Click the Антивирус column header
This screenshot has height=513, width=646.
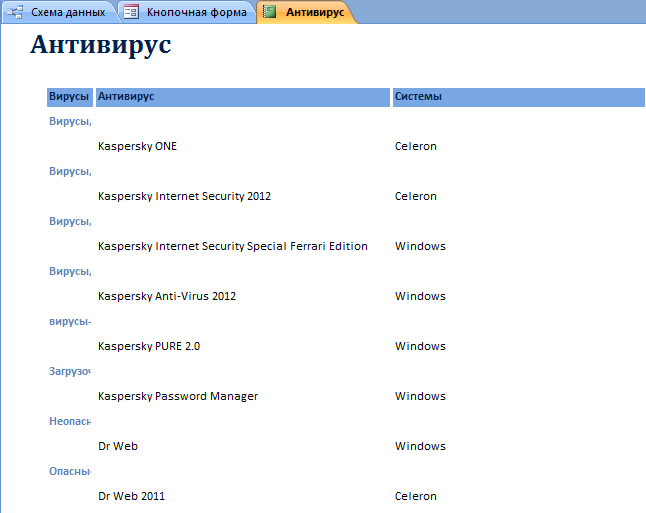pos(243,97)
